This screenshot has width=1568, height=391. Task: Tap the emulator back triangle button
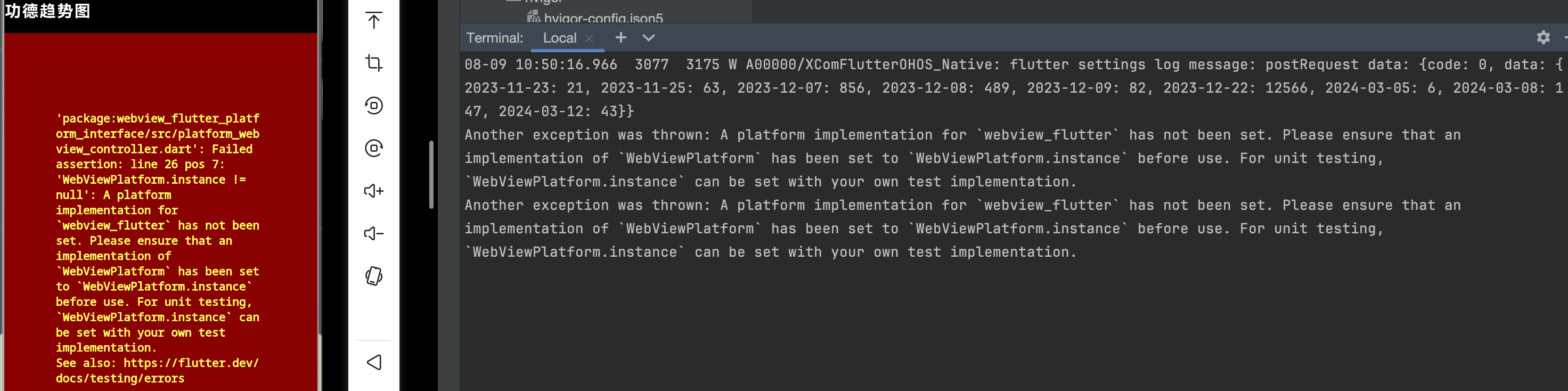[x=374, y=362]
